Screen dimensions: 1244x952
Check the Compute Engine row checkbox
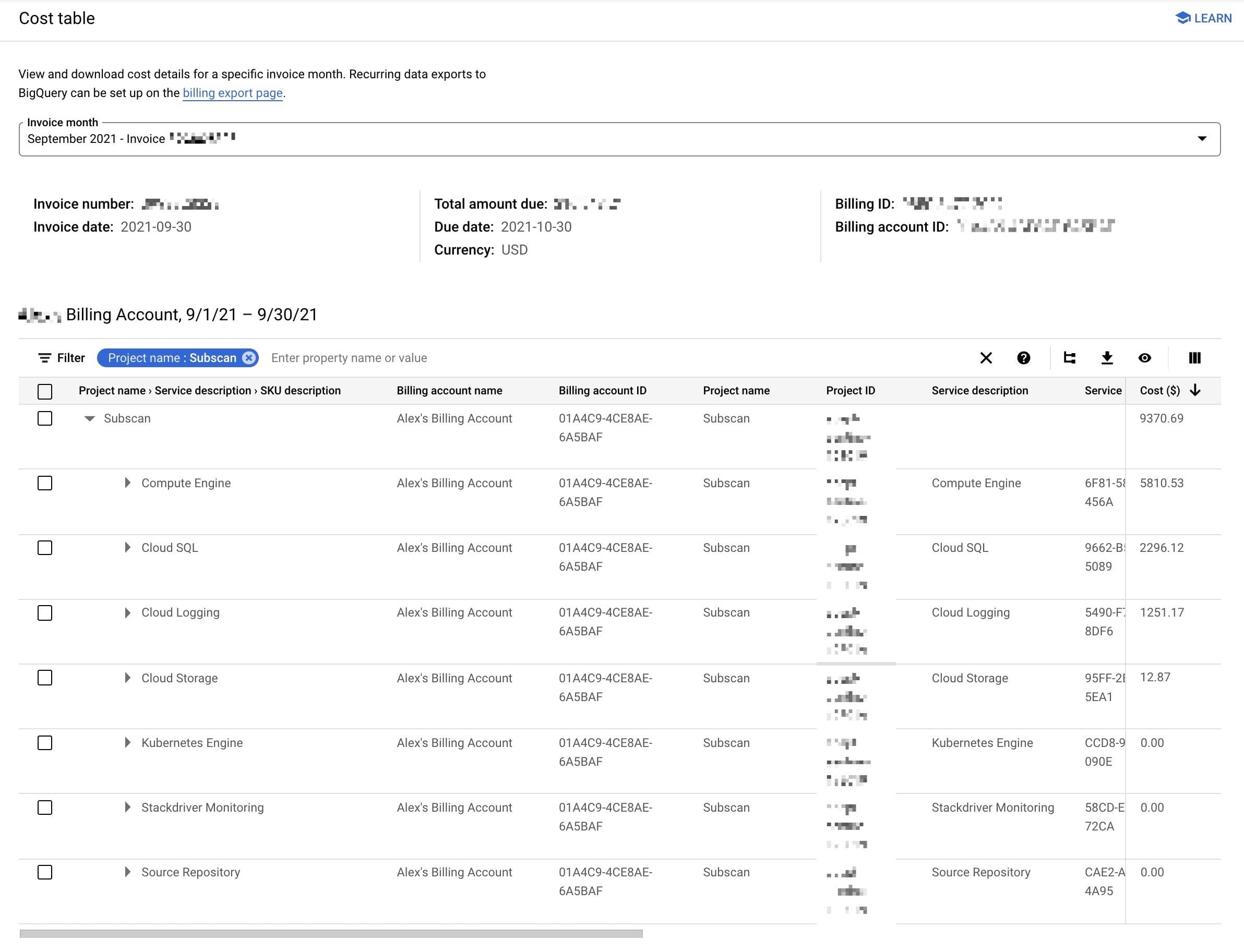click(45, 484)
